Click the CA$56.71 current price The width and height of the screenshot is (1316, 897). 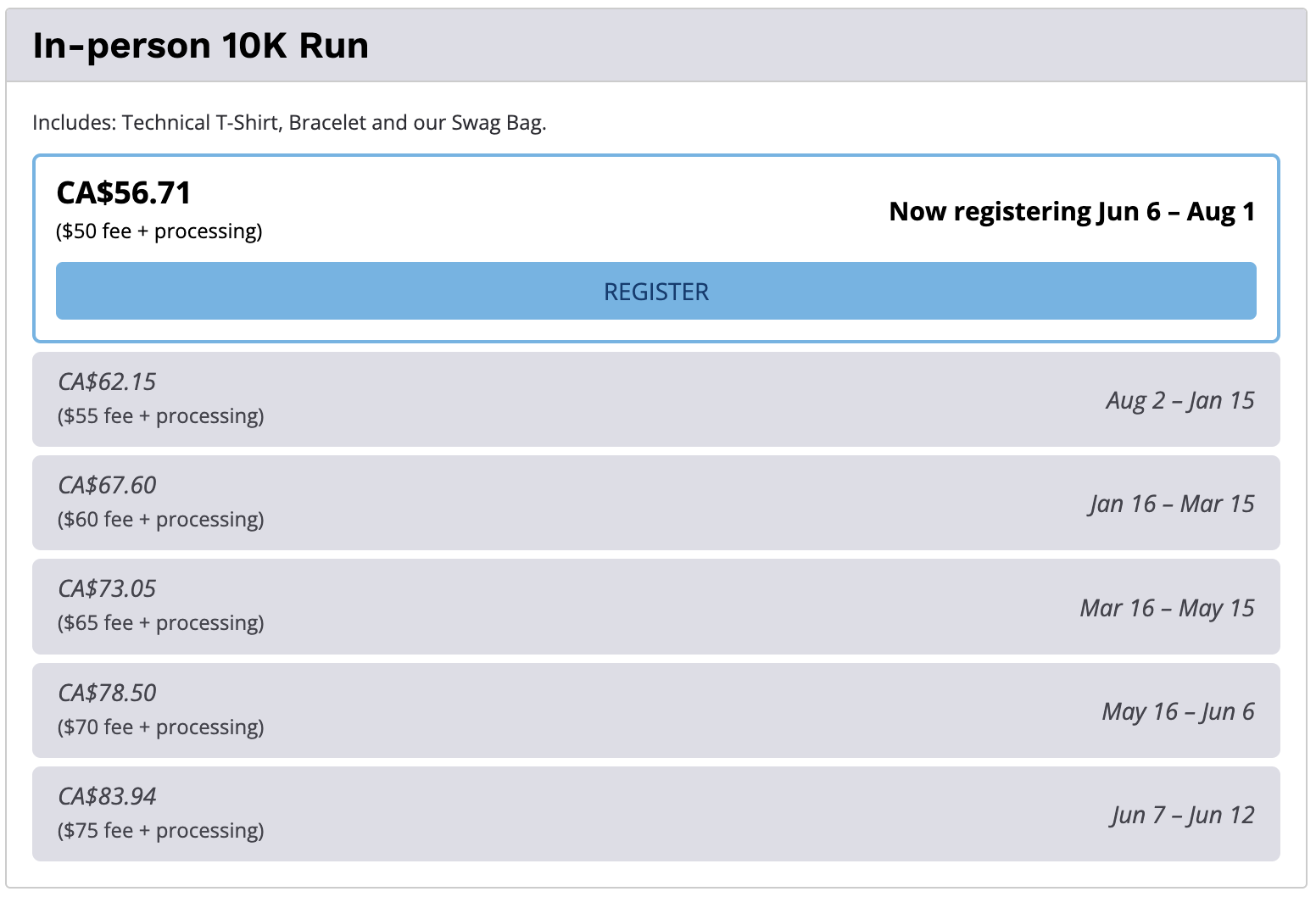click(124, 193)
